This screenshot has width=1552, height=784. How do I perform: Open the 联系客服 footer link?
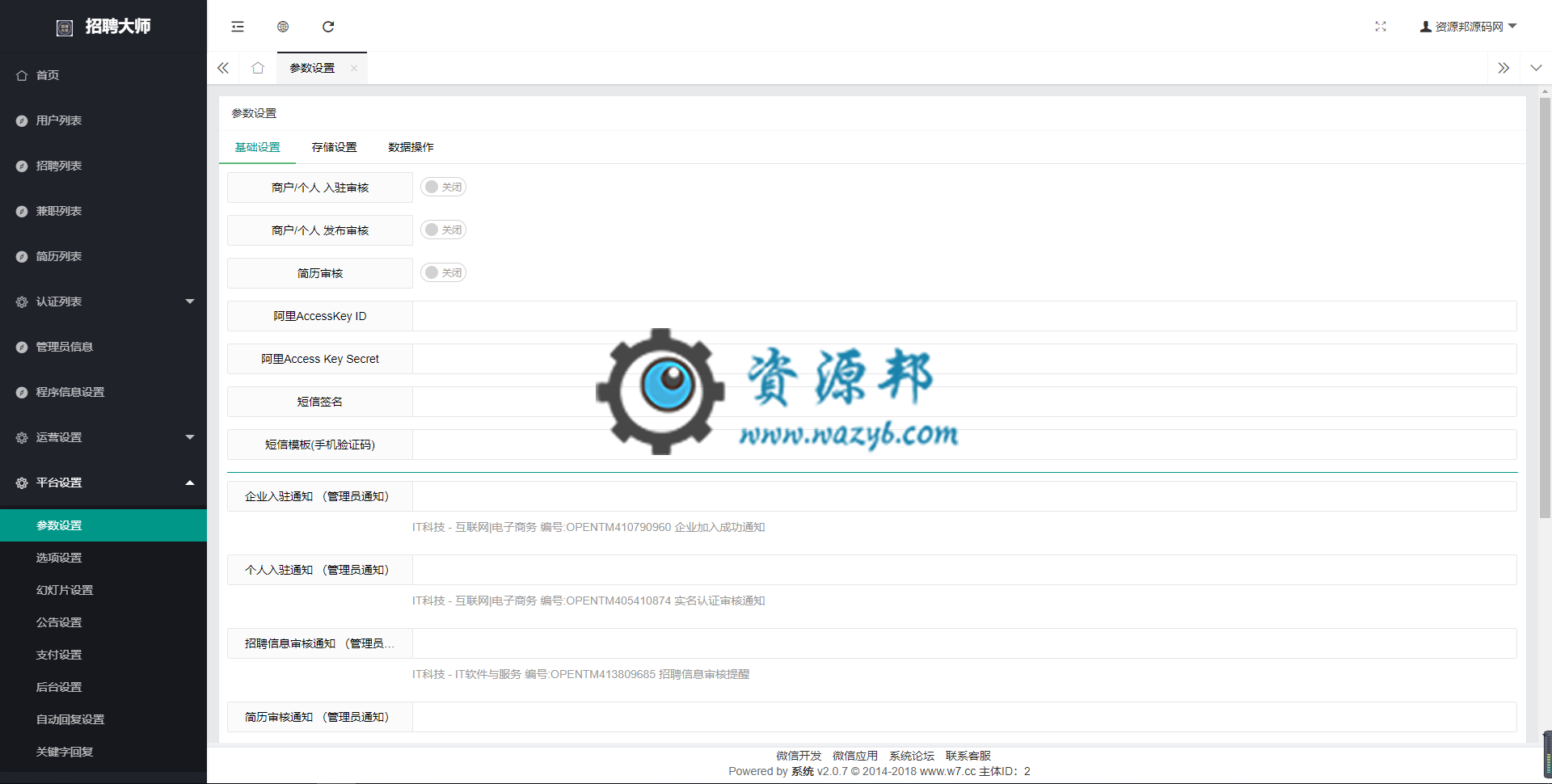pyautogui.click(x=968, y=756)
